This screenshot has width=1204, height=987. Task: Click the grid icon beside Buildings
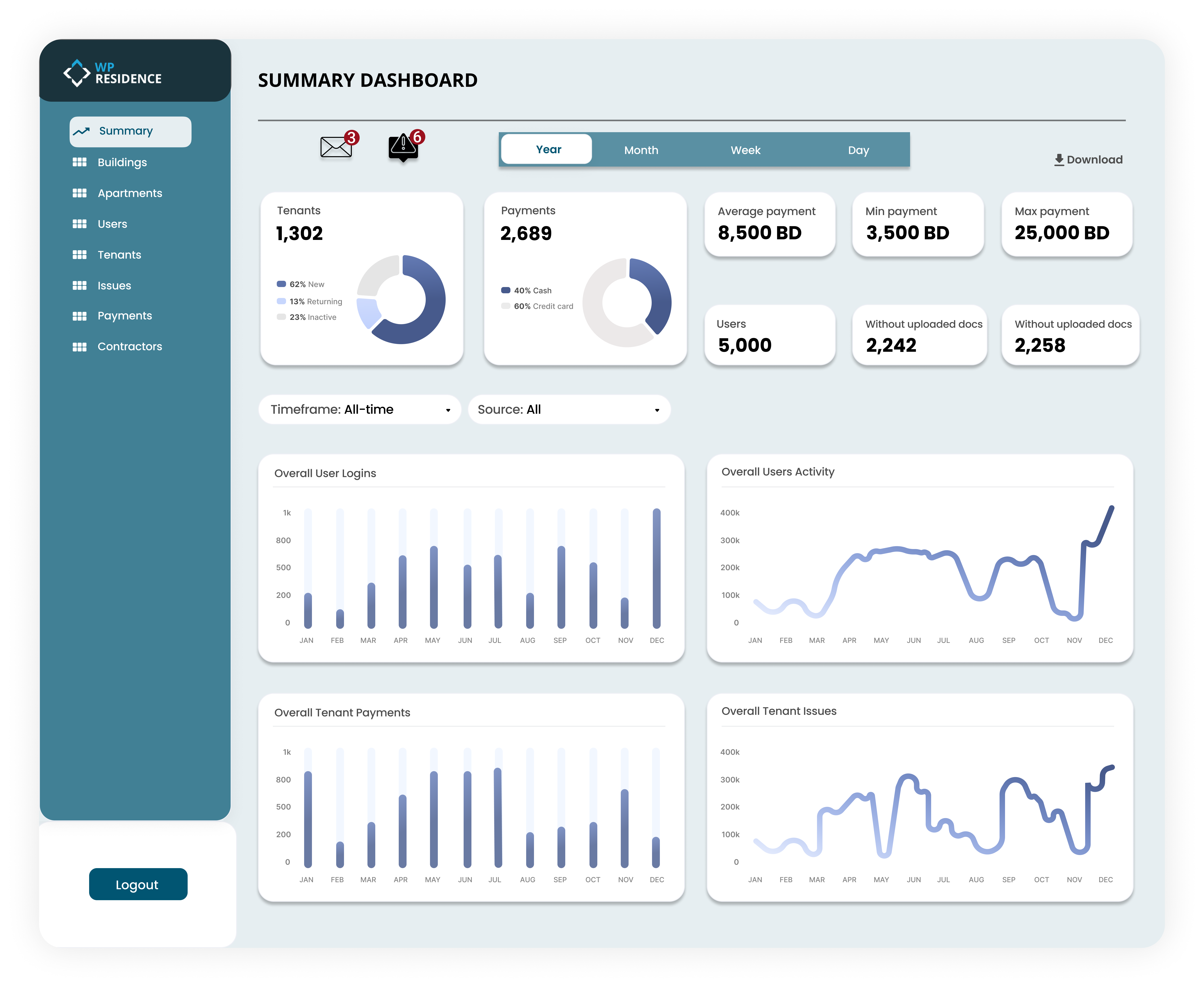pos(80,162)
